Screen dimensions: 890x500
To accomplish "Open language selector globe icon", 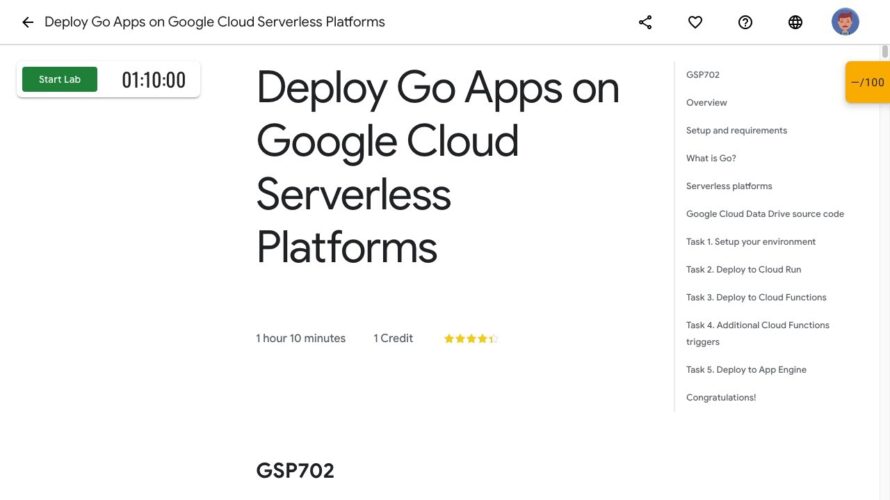I will pos(795,22).
